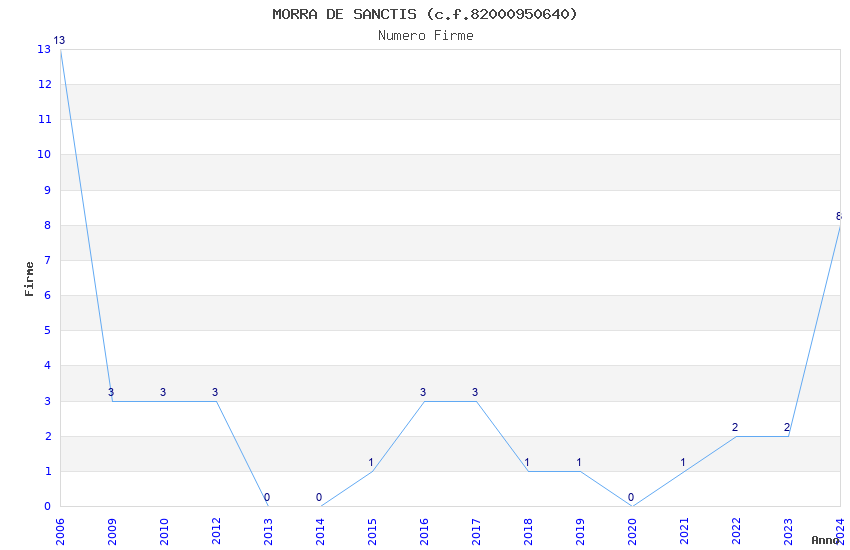Select the y-axis tick label 11
The width and height of the screenshot is (850, 550).
point(44,119)
